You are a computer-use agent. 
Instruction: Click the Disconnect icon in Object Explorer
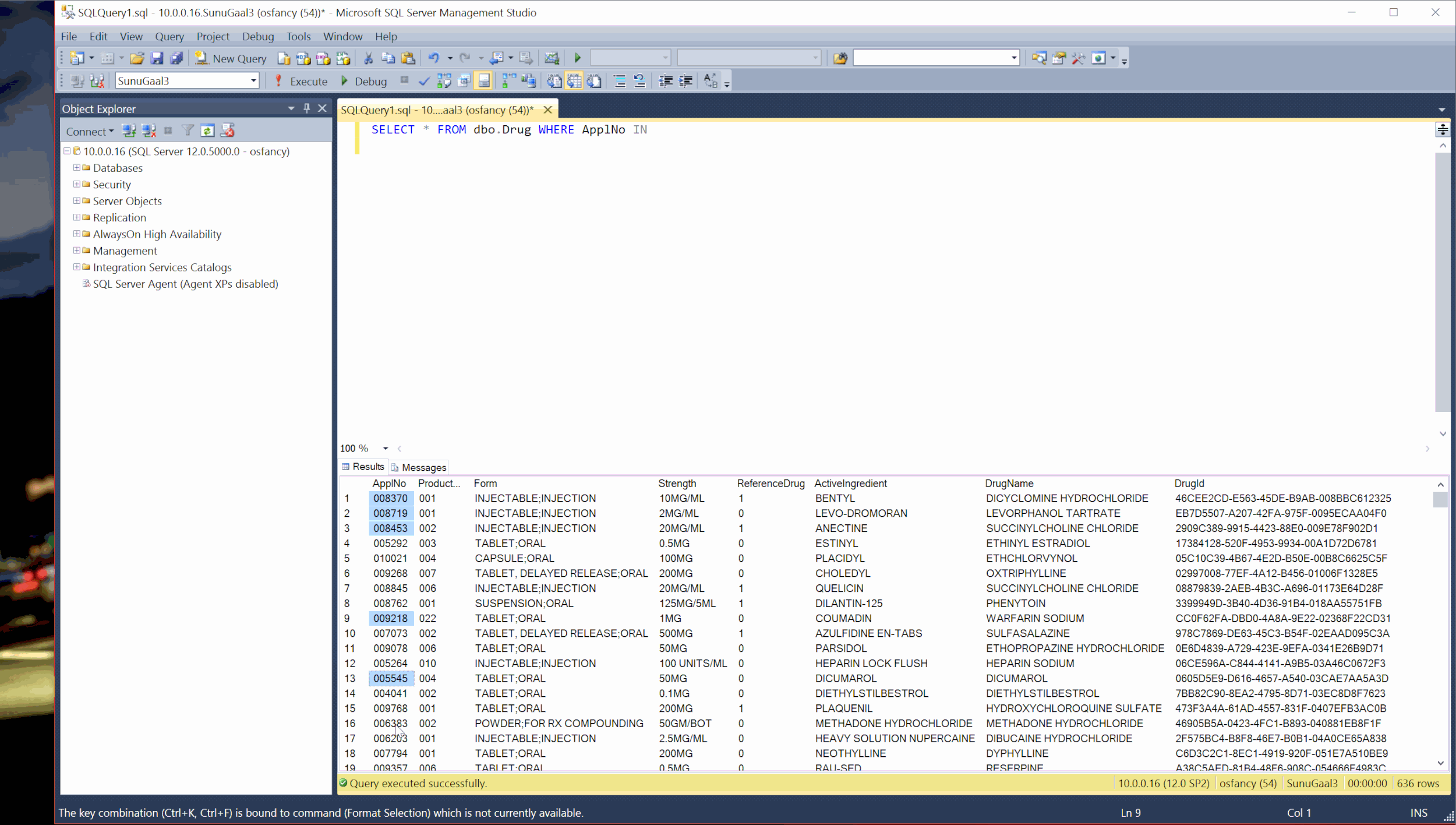(x=149, y=131)
